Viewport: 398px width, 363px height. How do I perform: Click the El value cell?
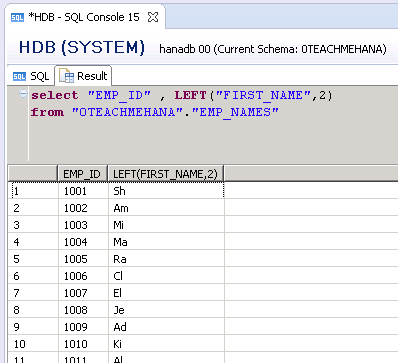click(166, 293)
